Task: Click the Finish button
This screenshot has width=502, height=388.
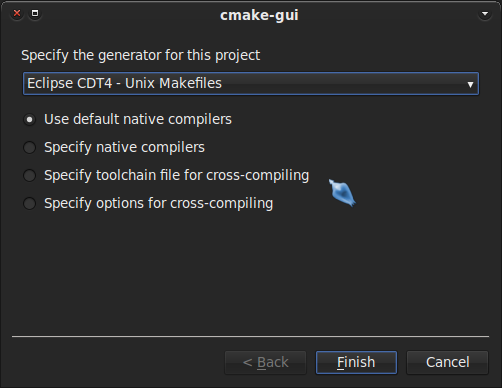Action: pos(356,362)
